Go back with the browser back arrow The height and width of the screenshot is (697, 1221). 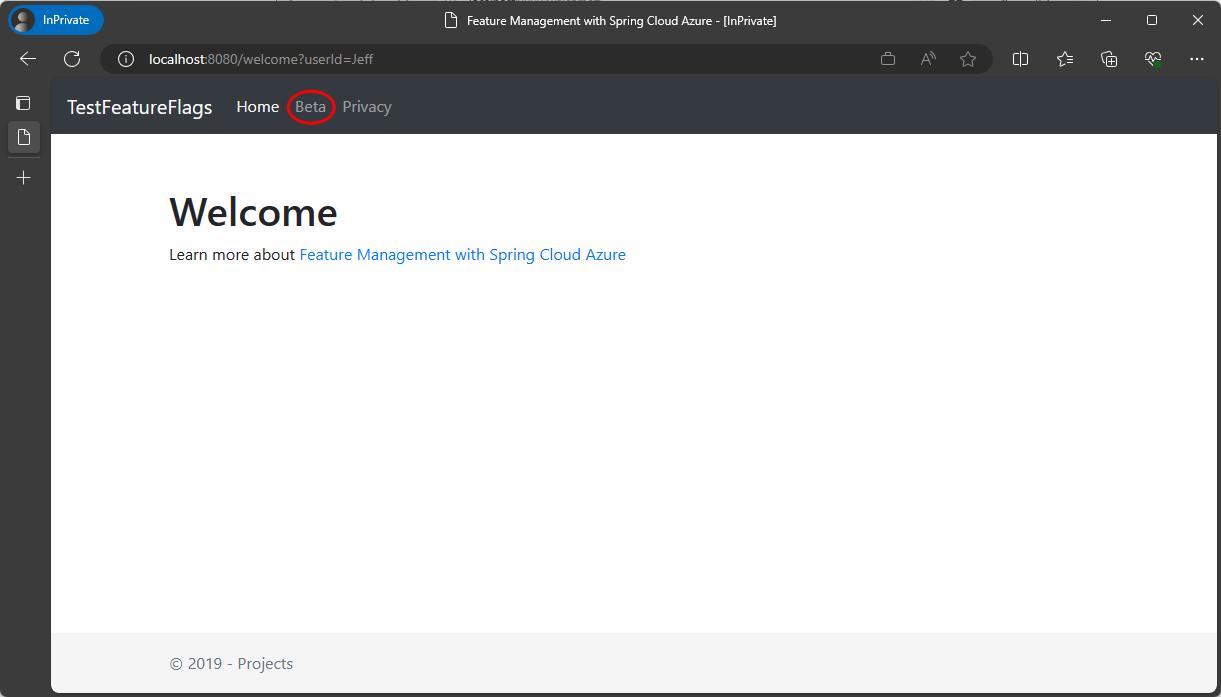[x=28, y=59]
